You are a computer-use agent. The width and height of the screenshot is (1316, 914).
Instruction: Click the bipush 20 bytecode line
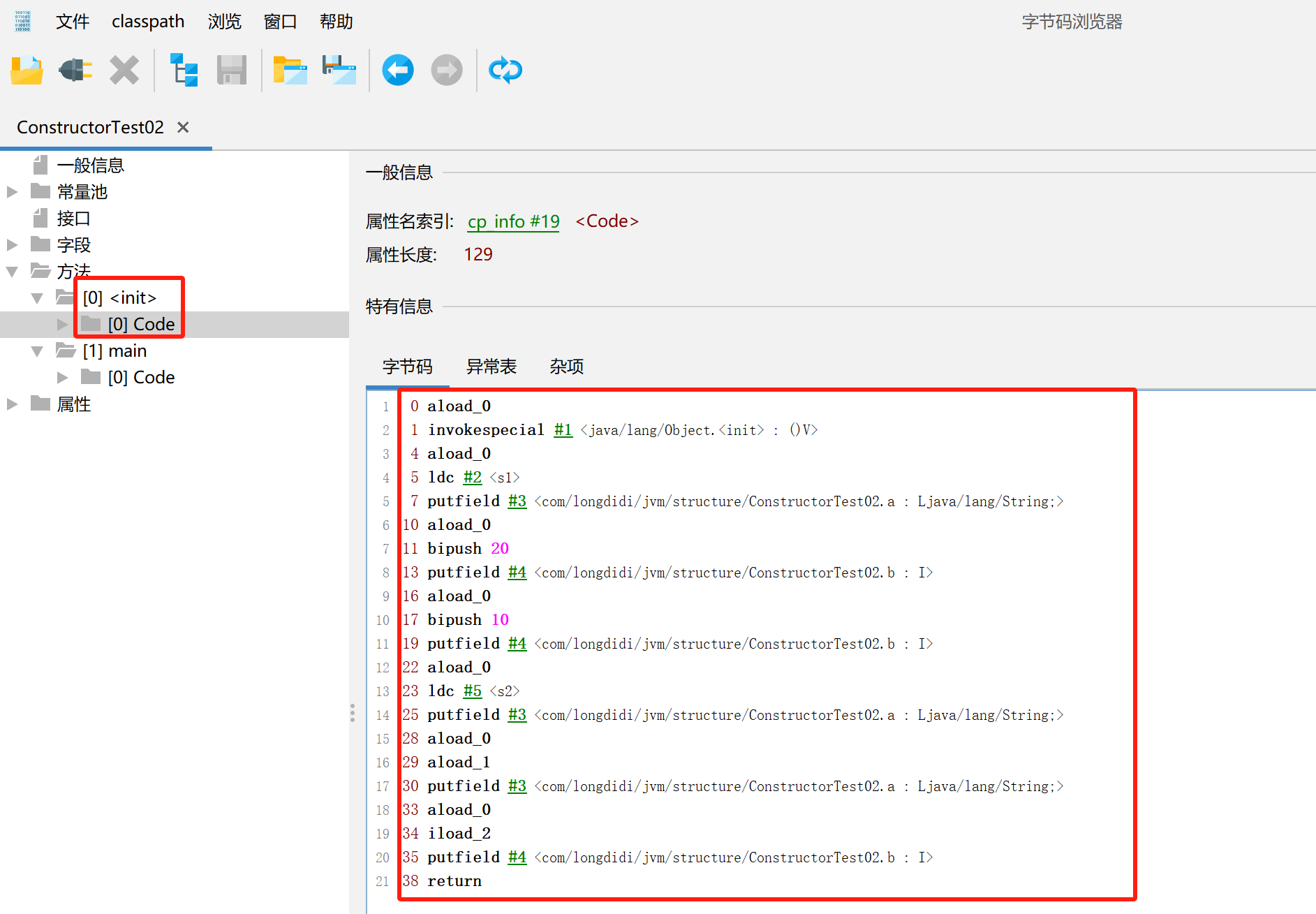tap(468, 548)
